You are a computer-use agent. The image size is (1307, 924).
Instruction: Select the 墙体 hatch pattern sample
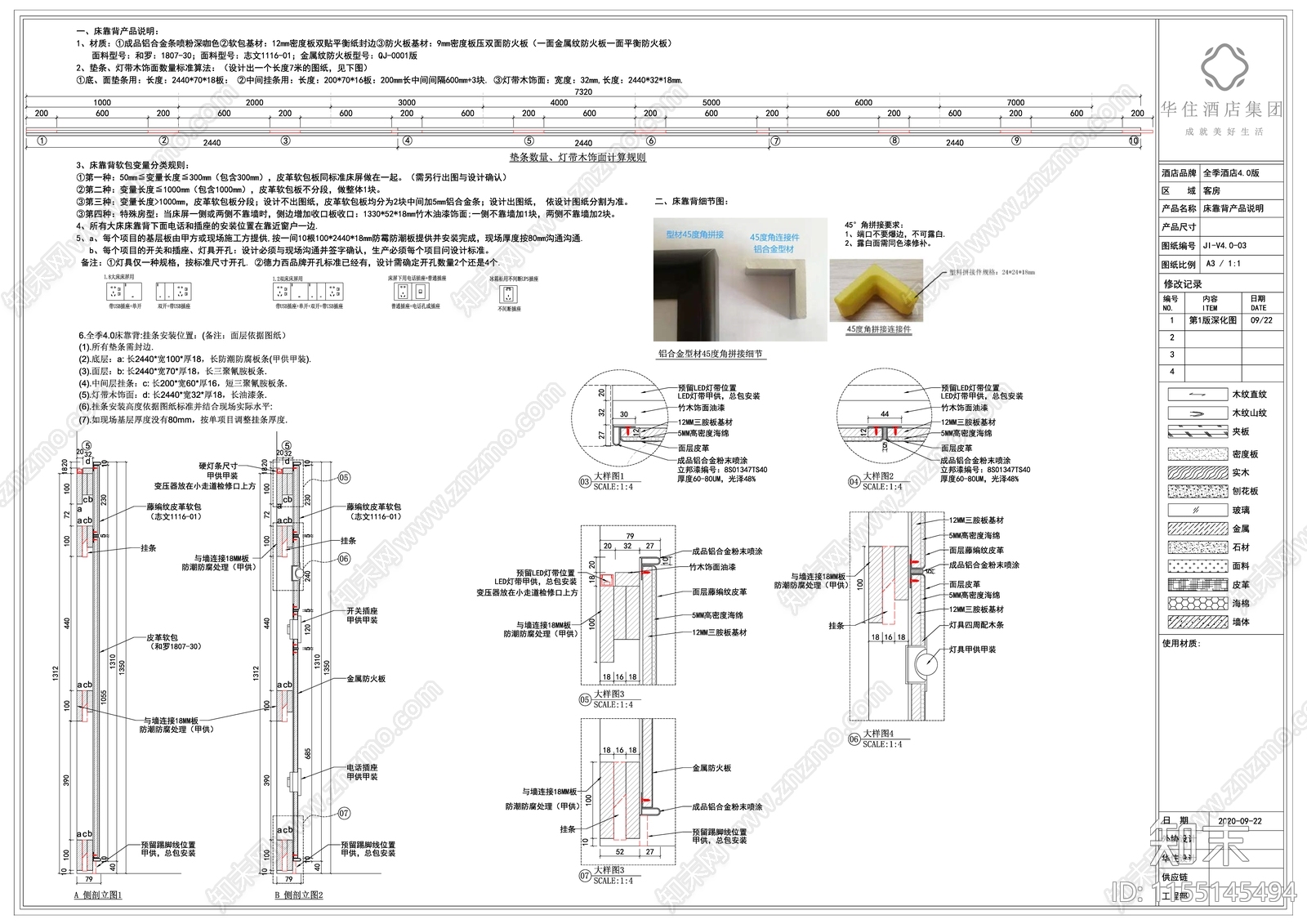tap(1198, 622)
